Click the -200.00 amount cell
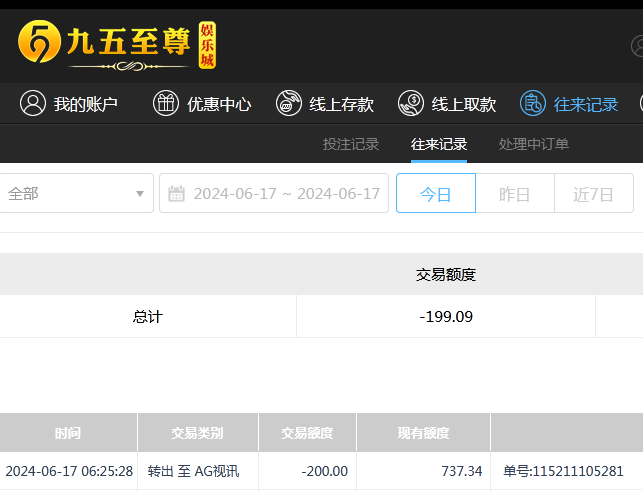The height and width of the screenshot is (492, 643). tap(324, 471)
